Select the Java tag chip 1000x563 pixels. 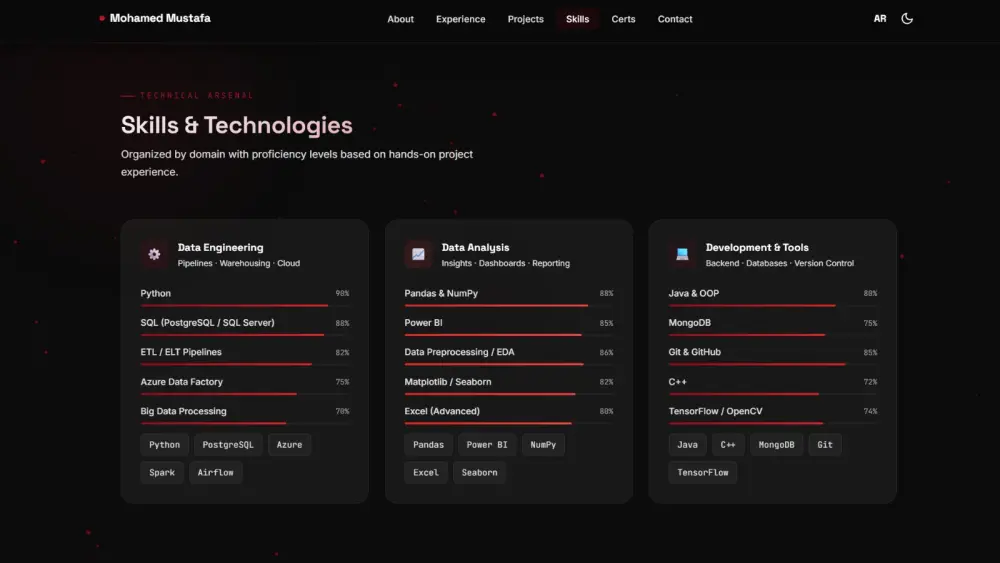click(x=687, y=444)
